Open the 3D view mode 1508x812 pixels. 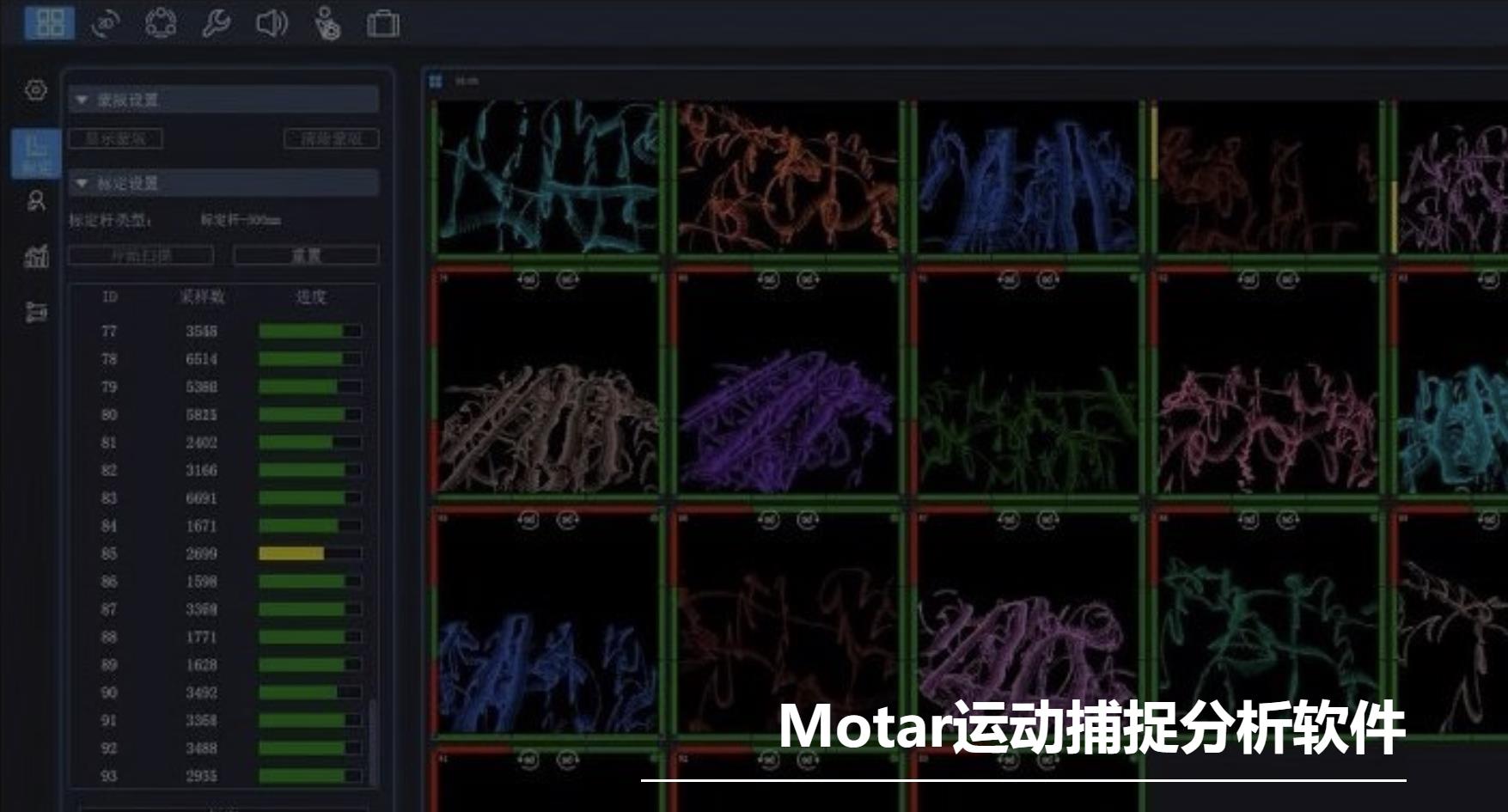[107, 23]
